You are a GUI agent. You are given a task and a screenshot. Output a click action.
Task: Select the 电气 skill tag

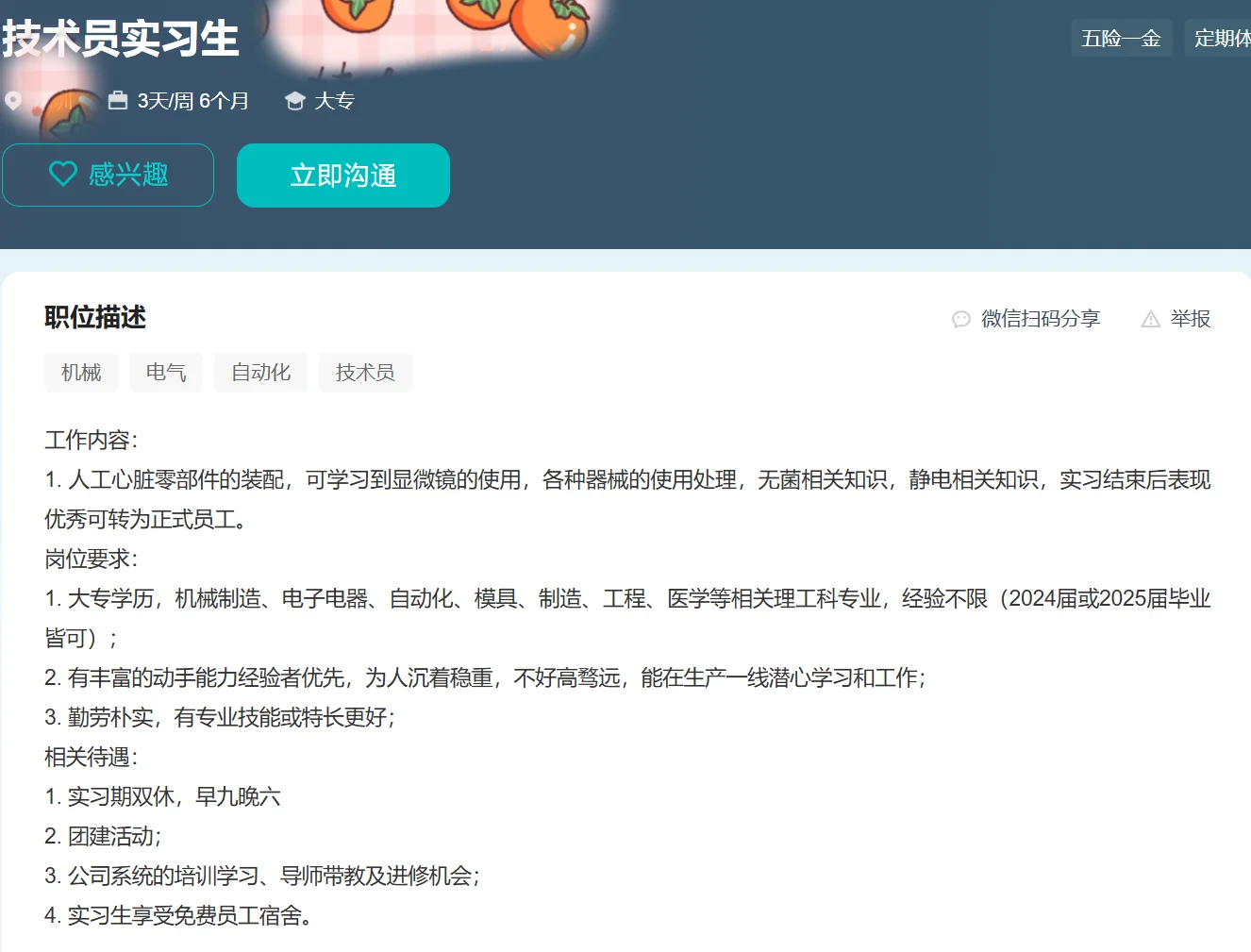166,372
